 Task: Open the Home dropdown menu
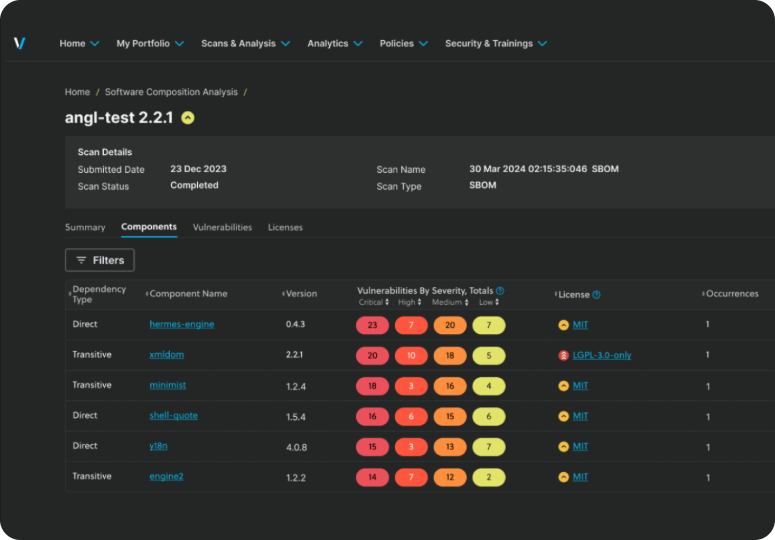[79, 43]
